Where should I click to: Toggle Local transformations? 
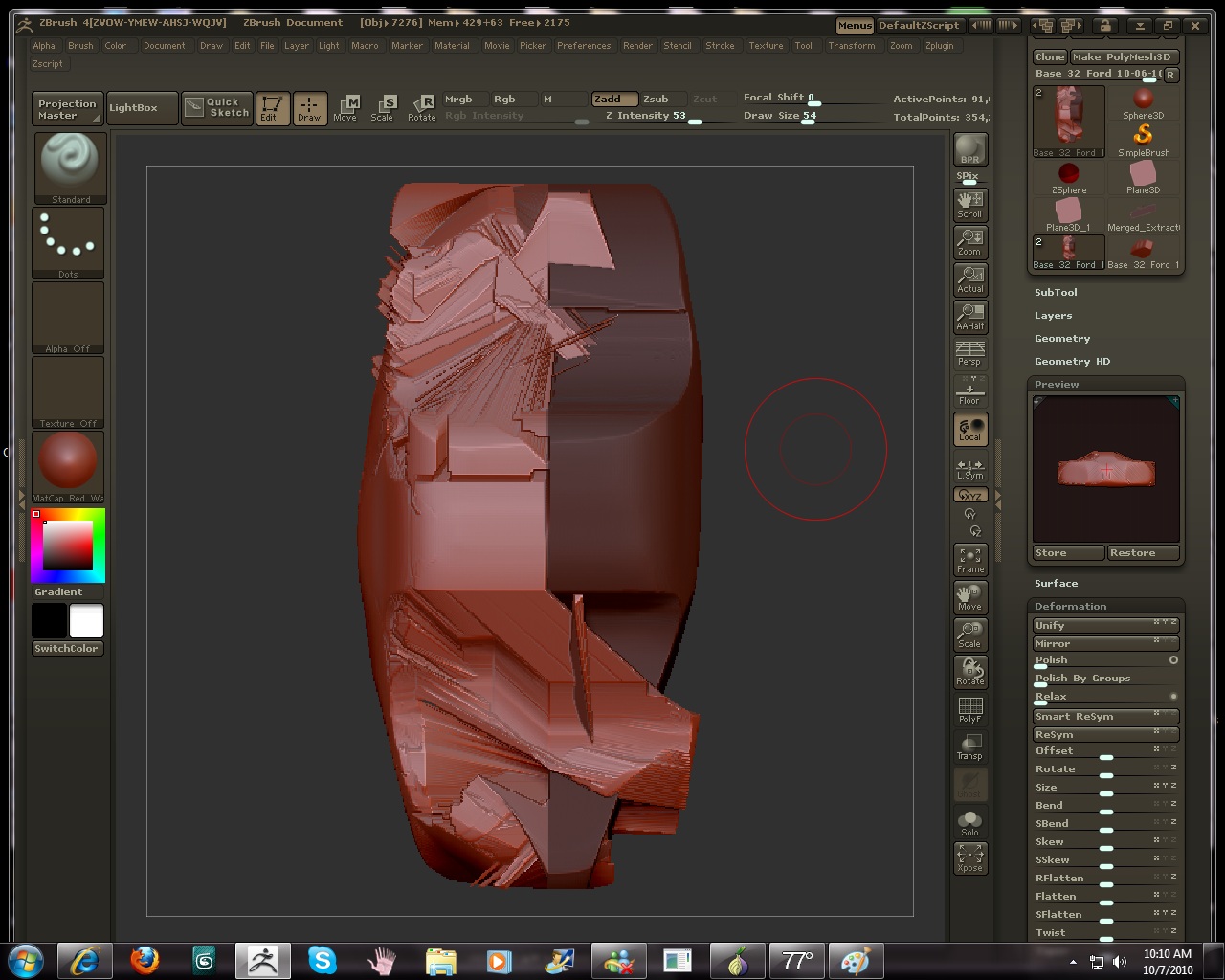pos(970,429)
